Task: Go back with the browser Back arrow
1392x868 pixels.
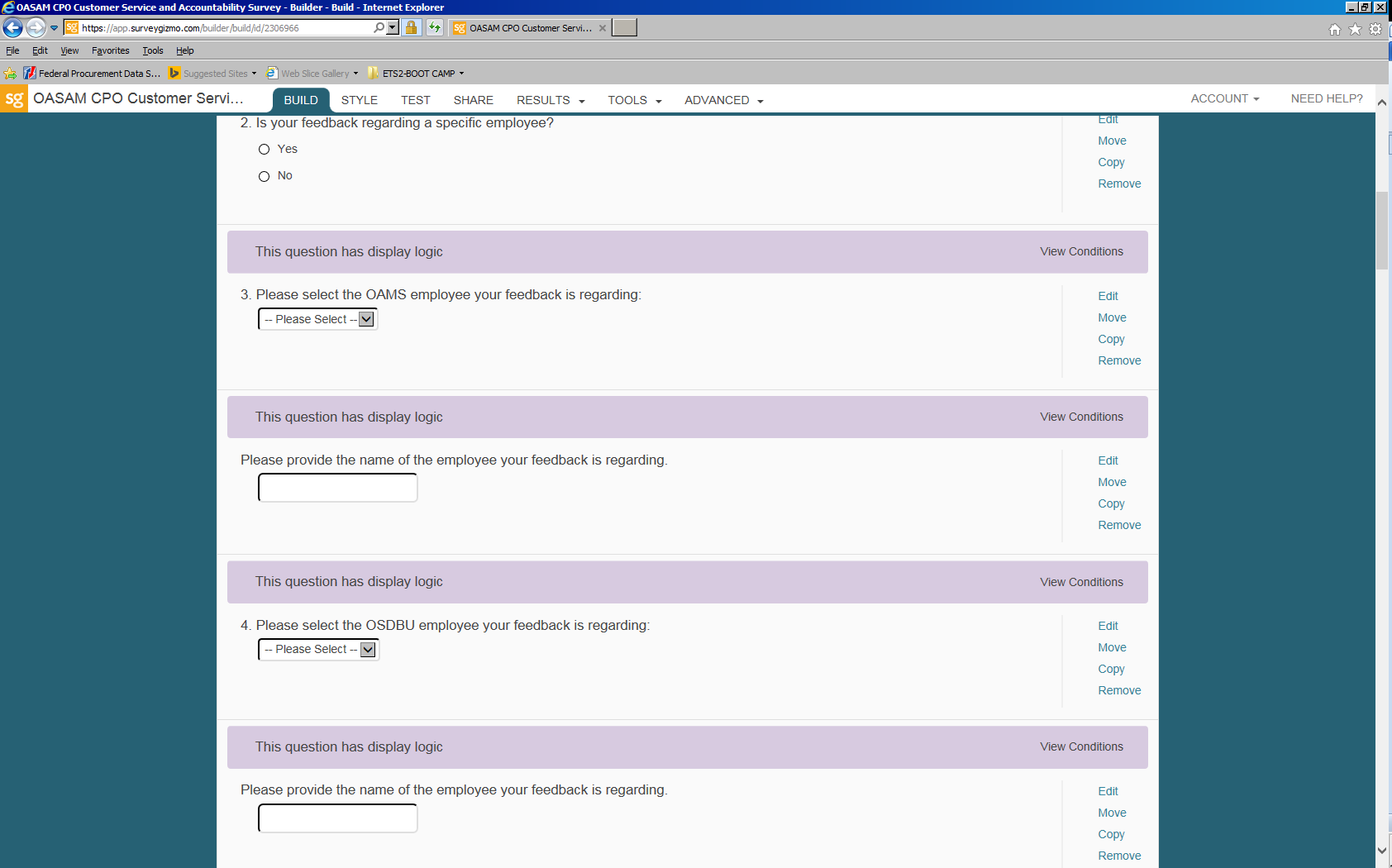Action: pyautogui.click(x=12, y=28)
